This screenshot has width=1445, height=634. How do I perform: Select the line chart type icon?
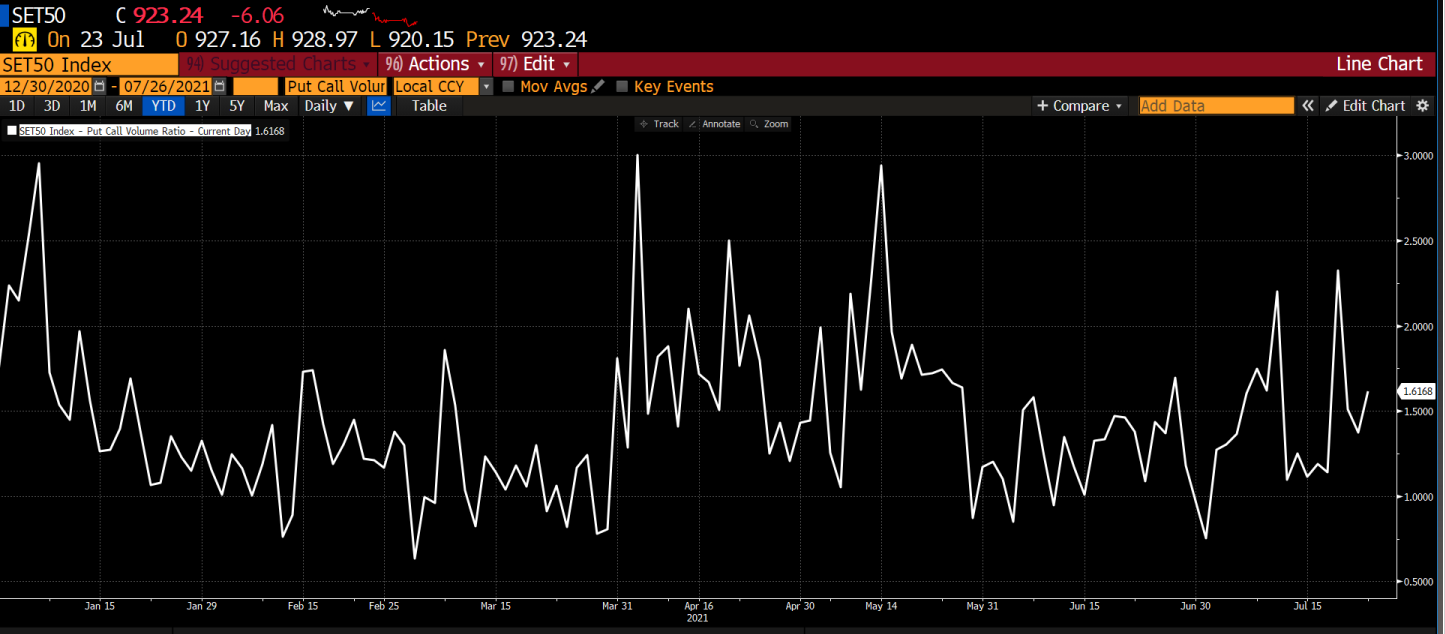(380, 105)
